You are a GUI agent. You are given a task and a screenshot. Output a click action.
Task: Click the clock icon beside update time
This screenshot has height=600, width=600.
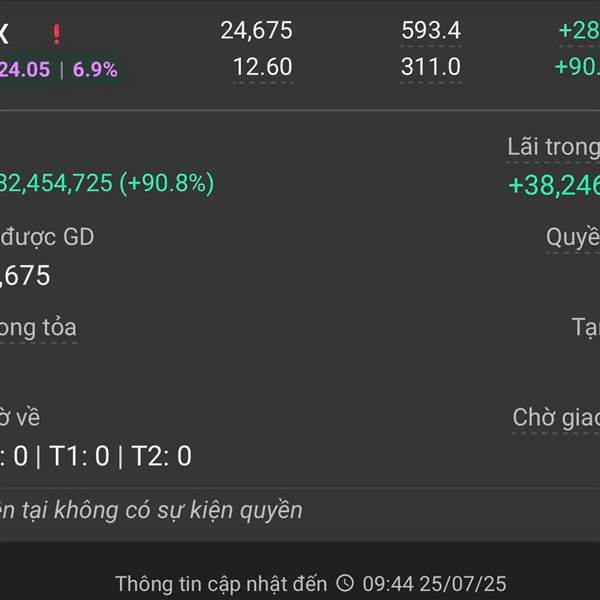pos(345,583)
